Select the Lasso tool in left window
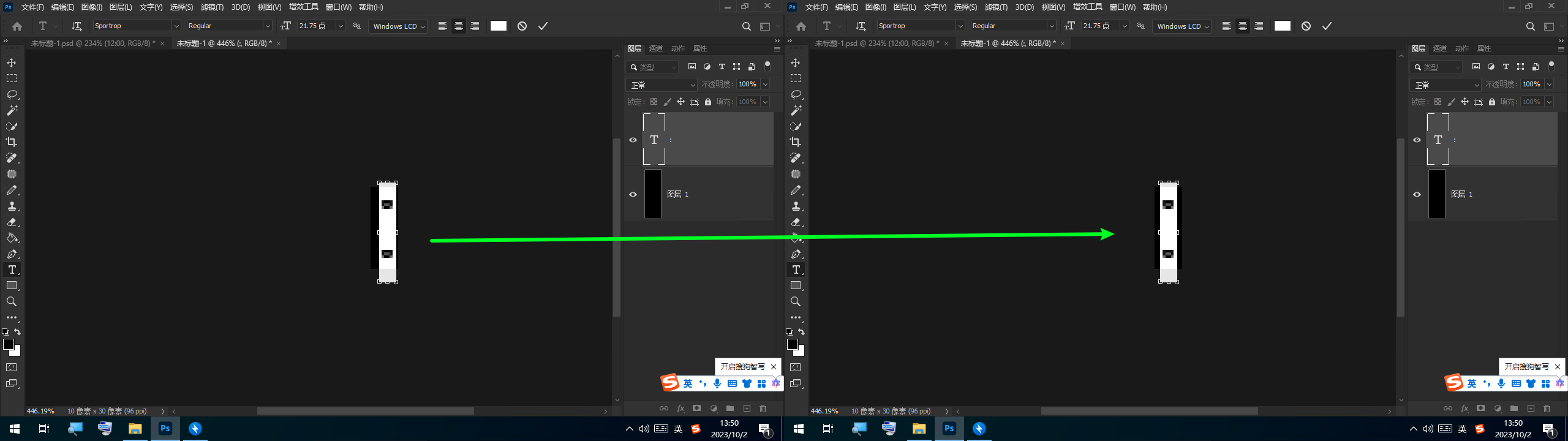The image size is (1568, 441). pos(12,94)
